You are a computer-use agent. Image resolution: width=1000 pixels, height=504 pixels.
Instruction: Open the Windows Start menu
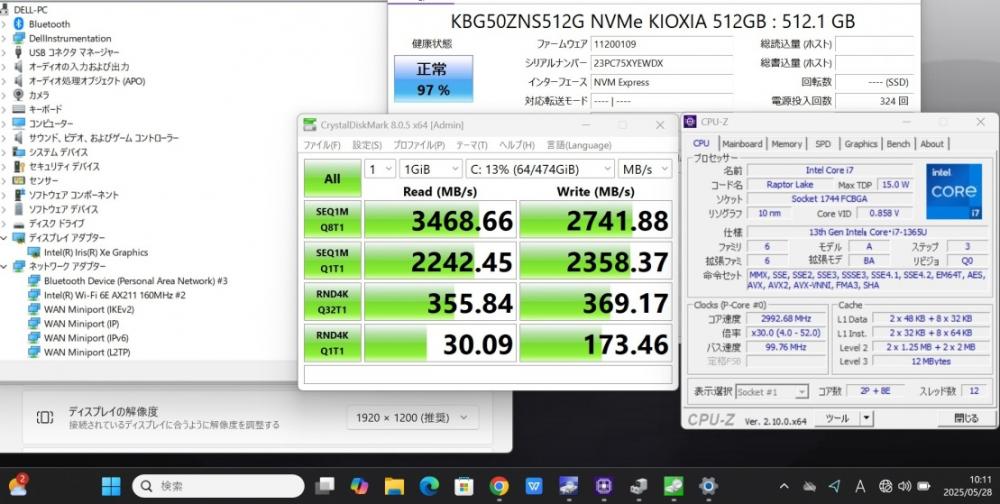click(x=111, y=486)
